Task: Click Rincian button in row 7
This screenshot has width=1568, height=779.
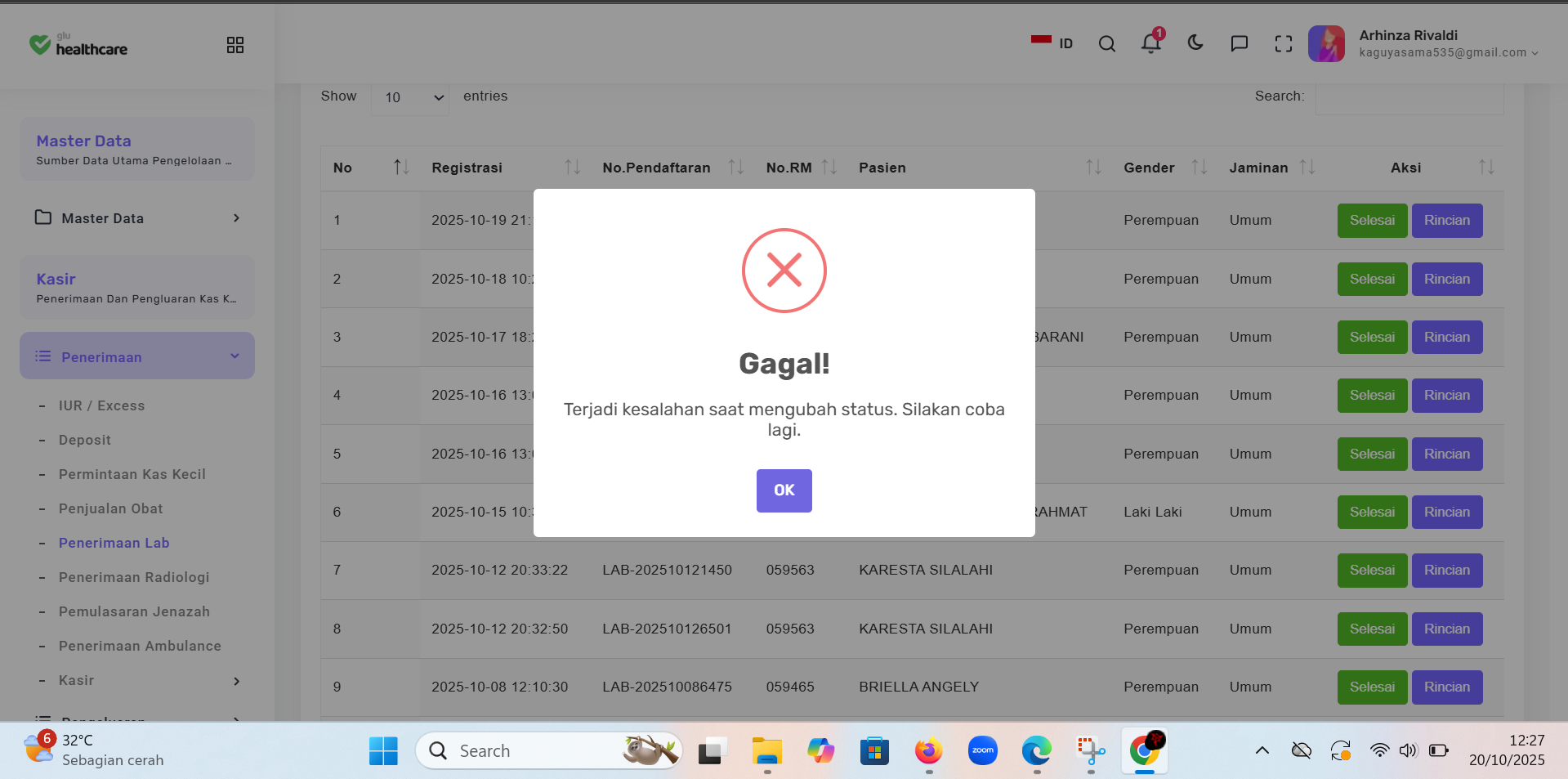Action: (1446, 571)
